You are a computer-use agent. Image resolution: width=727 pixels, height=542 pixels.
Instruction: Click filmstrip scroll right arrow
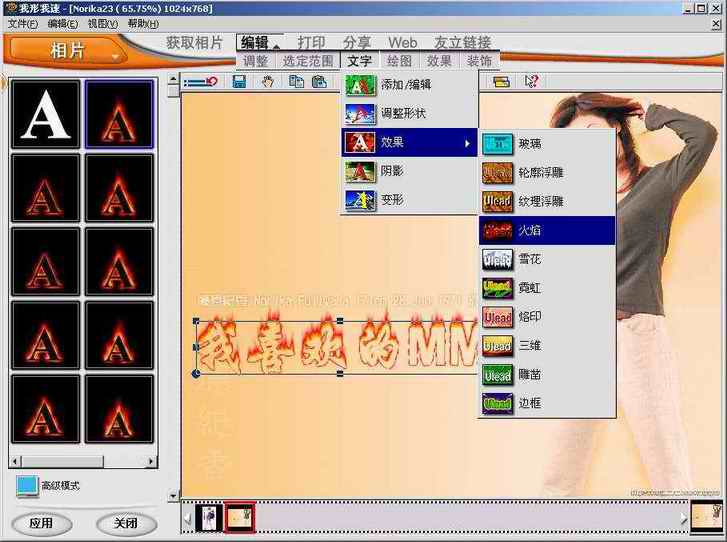point(683,518)
